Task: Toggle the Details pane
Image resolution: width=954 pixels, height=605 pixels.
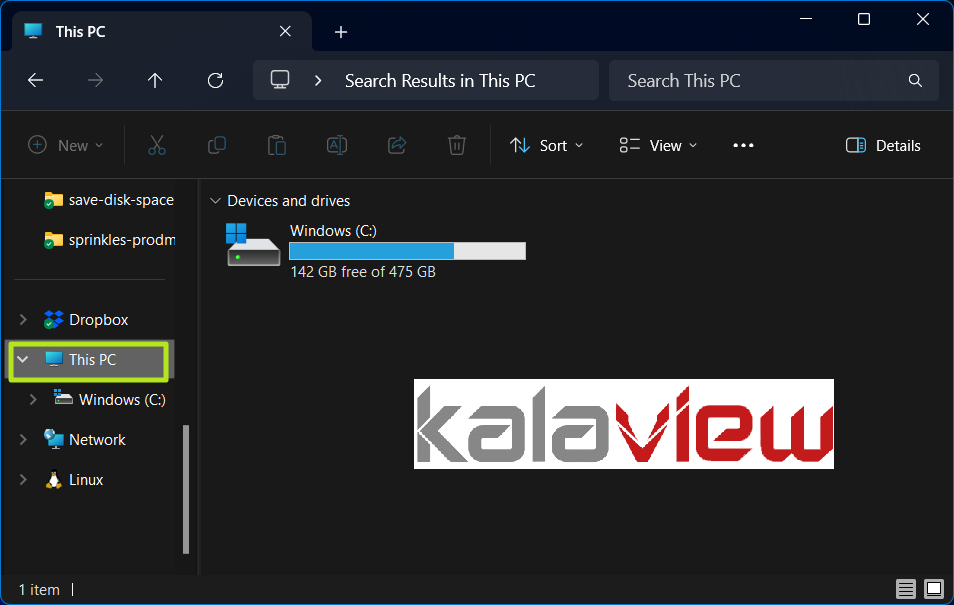Action: click(883, 145)
